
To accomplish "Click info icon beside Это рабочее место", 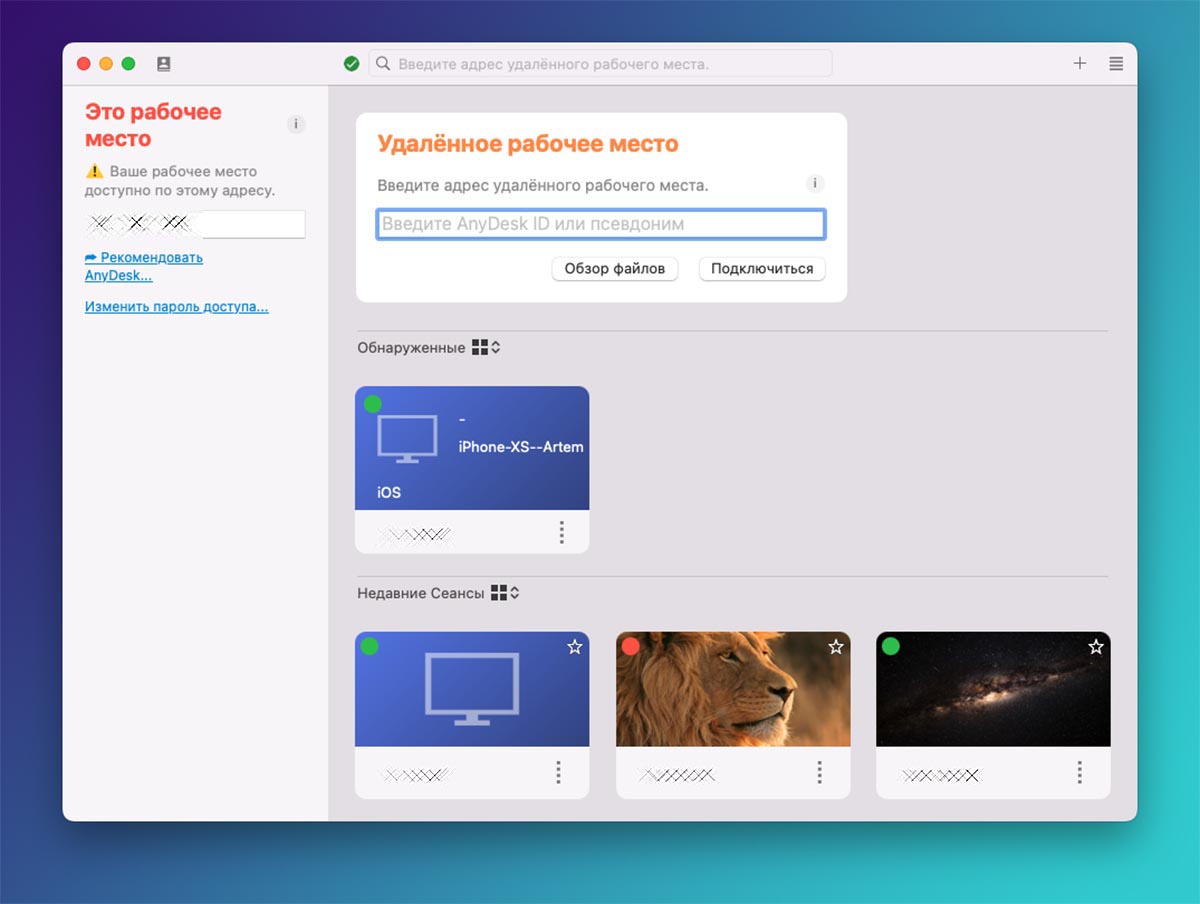I will coord(295,125).
